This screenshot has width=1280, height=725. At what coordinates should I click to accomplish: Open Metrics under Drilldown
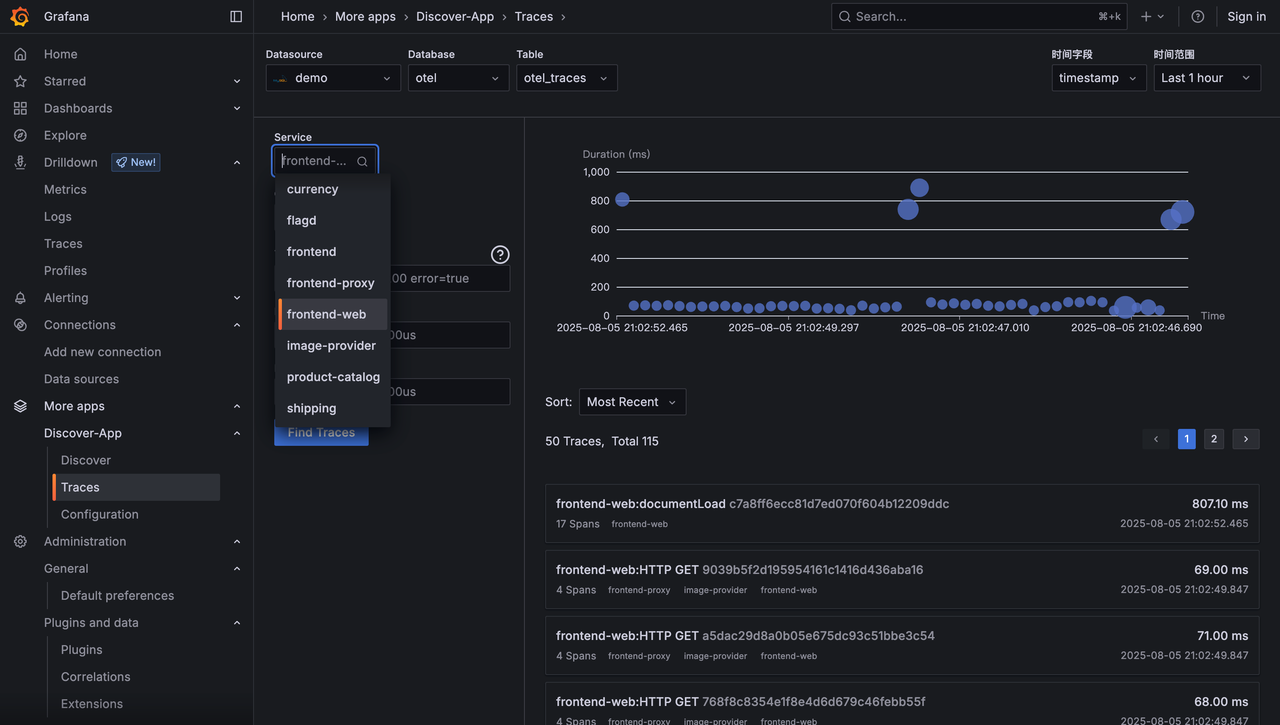(x=65, y=189)
